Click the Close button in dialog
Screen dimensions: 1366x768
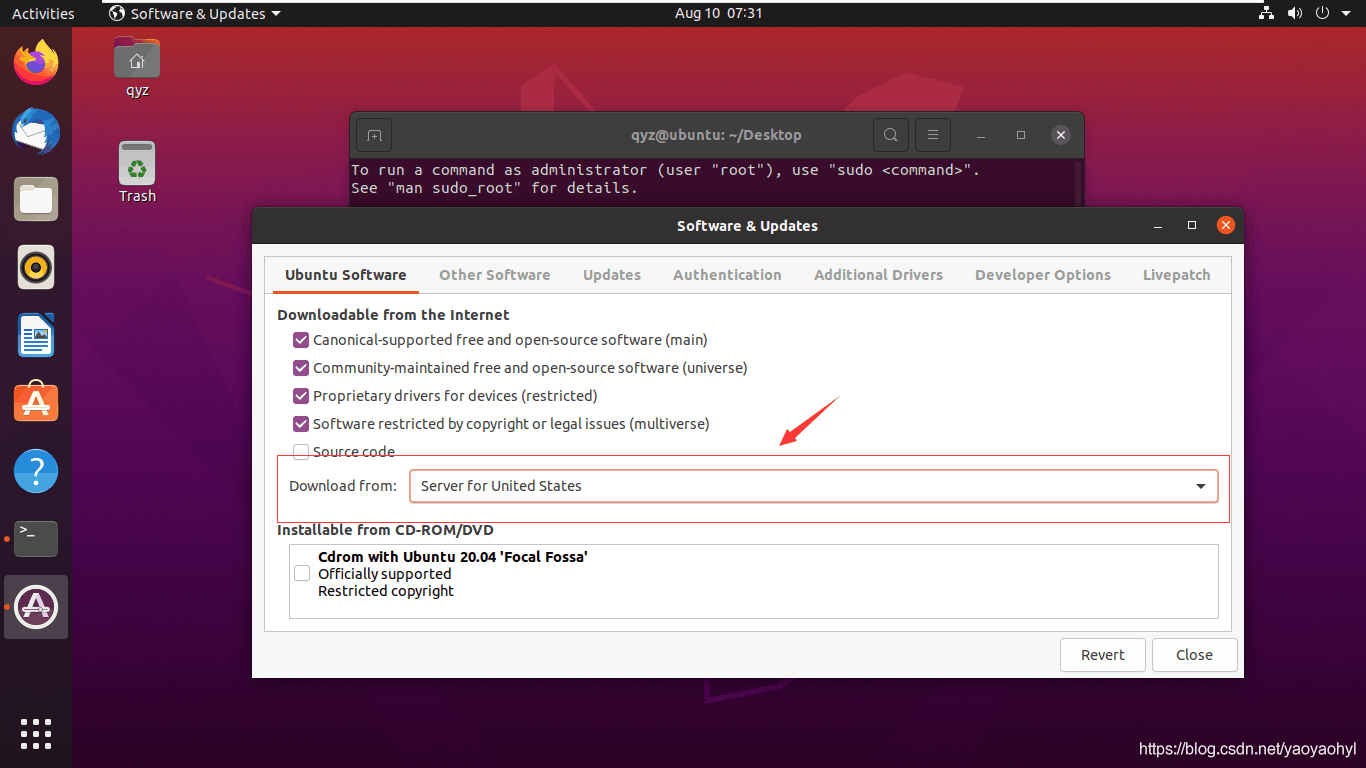coord(1194,655)
